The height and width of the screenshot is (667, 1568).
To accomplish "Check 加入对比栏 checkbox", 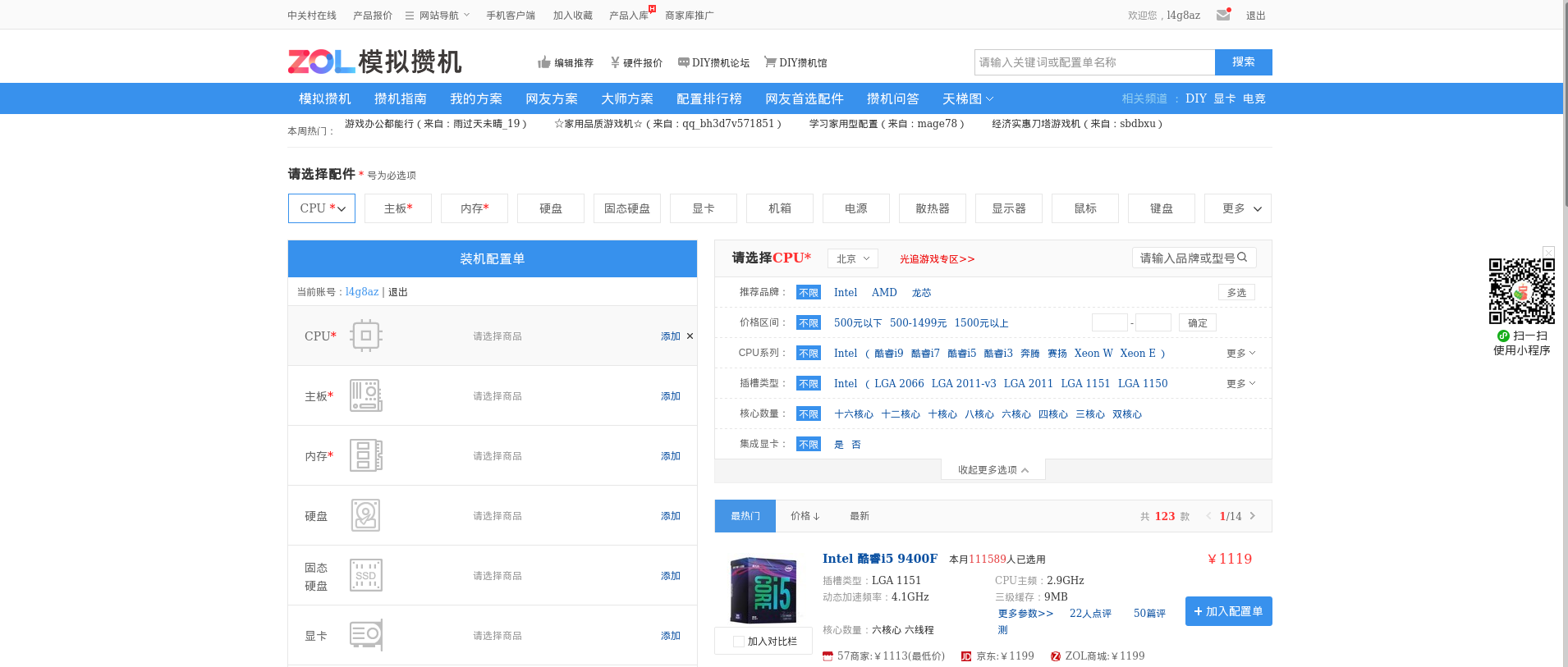I will click(739, 642).
